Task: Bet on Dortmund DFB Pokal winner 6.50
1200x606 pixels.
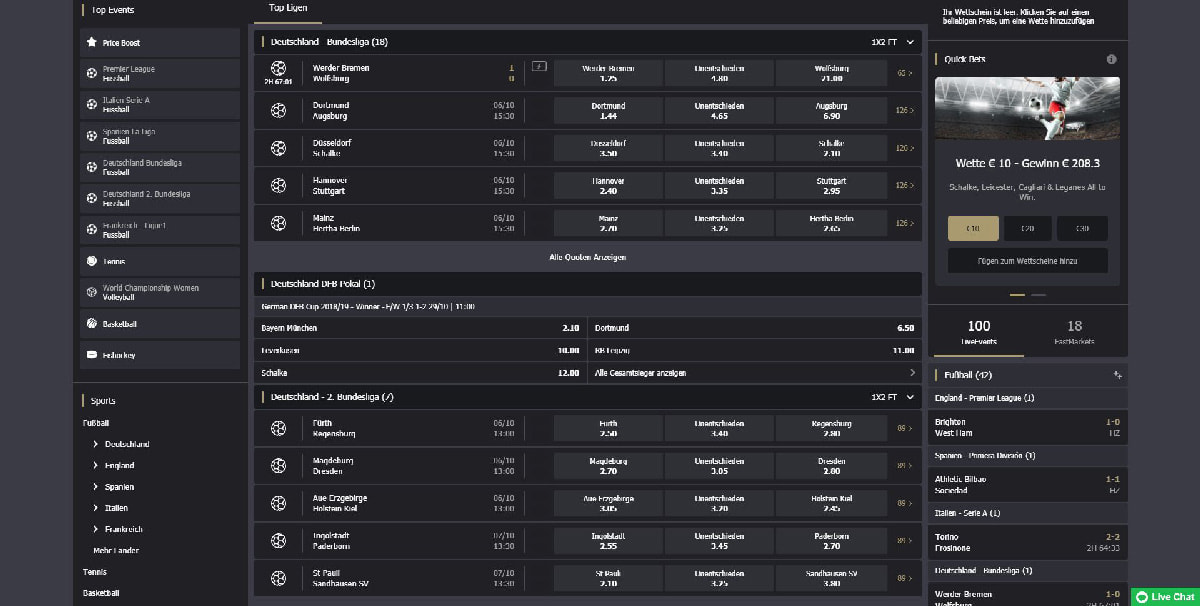Action: pos(755,328)
